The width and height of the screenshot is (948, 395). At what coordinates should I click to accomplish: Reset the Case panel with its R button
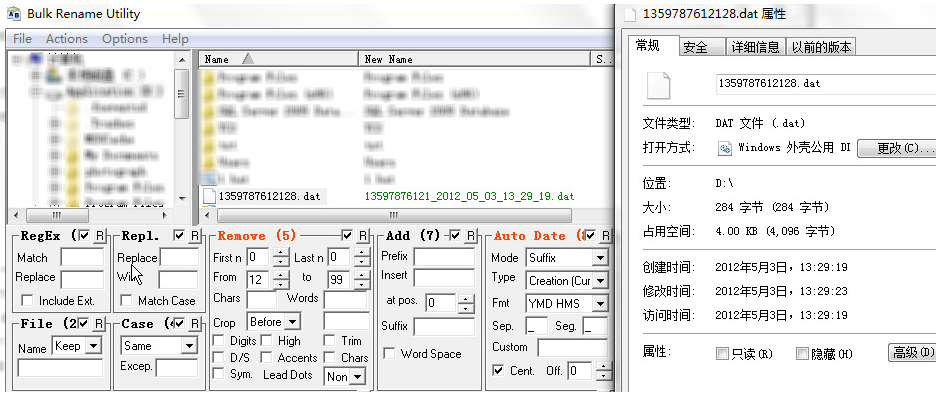194,324
